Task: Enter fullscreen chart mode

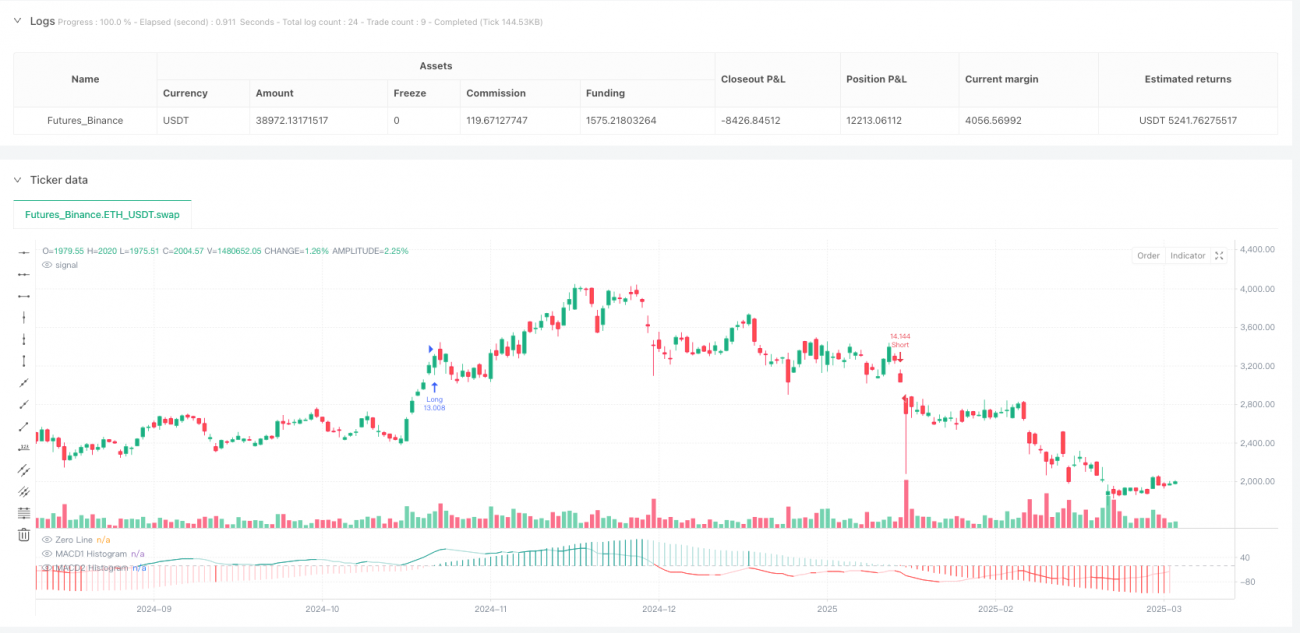Action: (x=1219, y=256)
